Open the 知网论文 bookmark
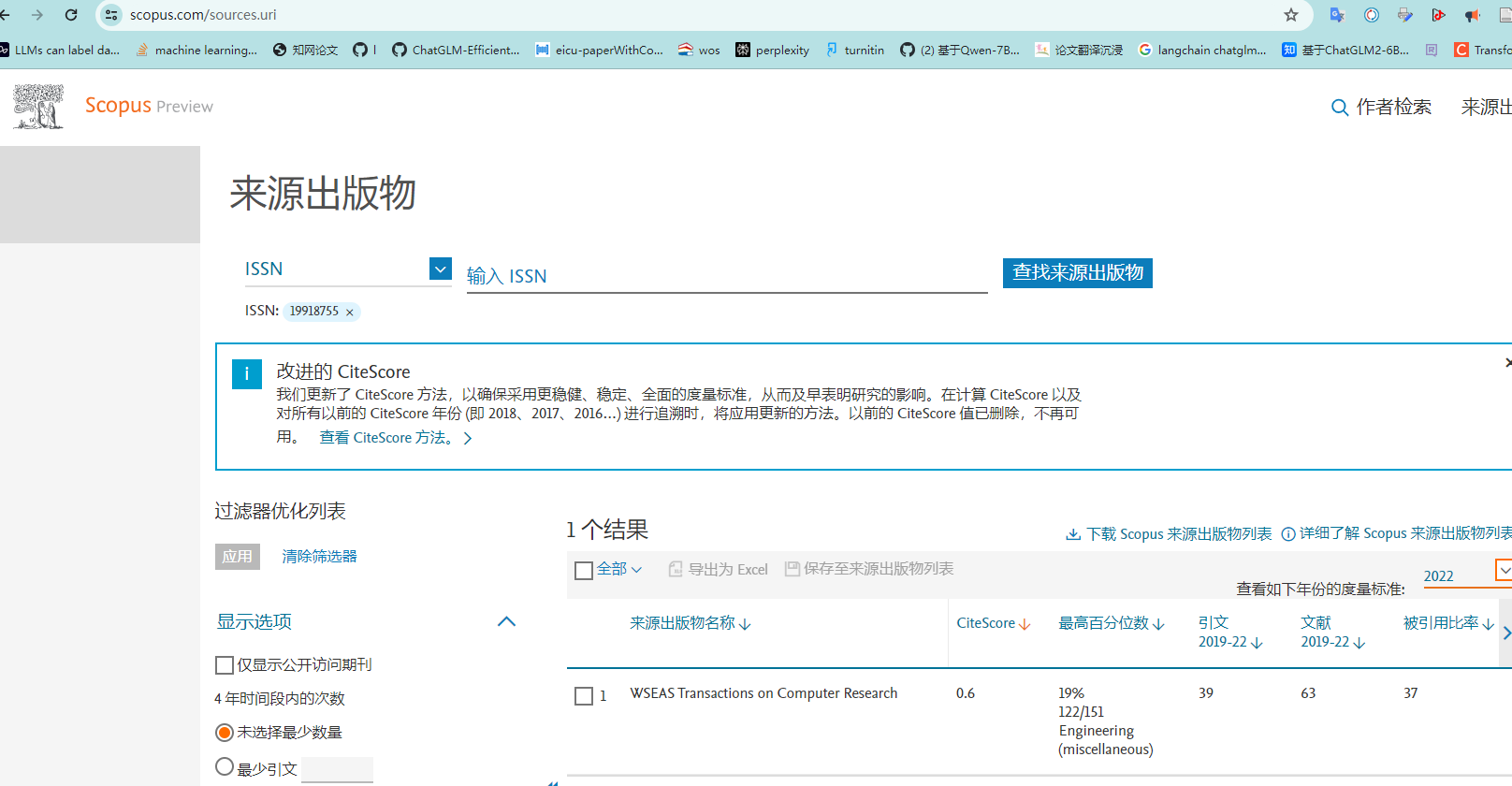This screenshot has width=1512, height=786. click(305, 50)
